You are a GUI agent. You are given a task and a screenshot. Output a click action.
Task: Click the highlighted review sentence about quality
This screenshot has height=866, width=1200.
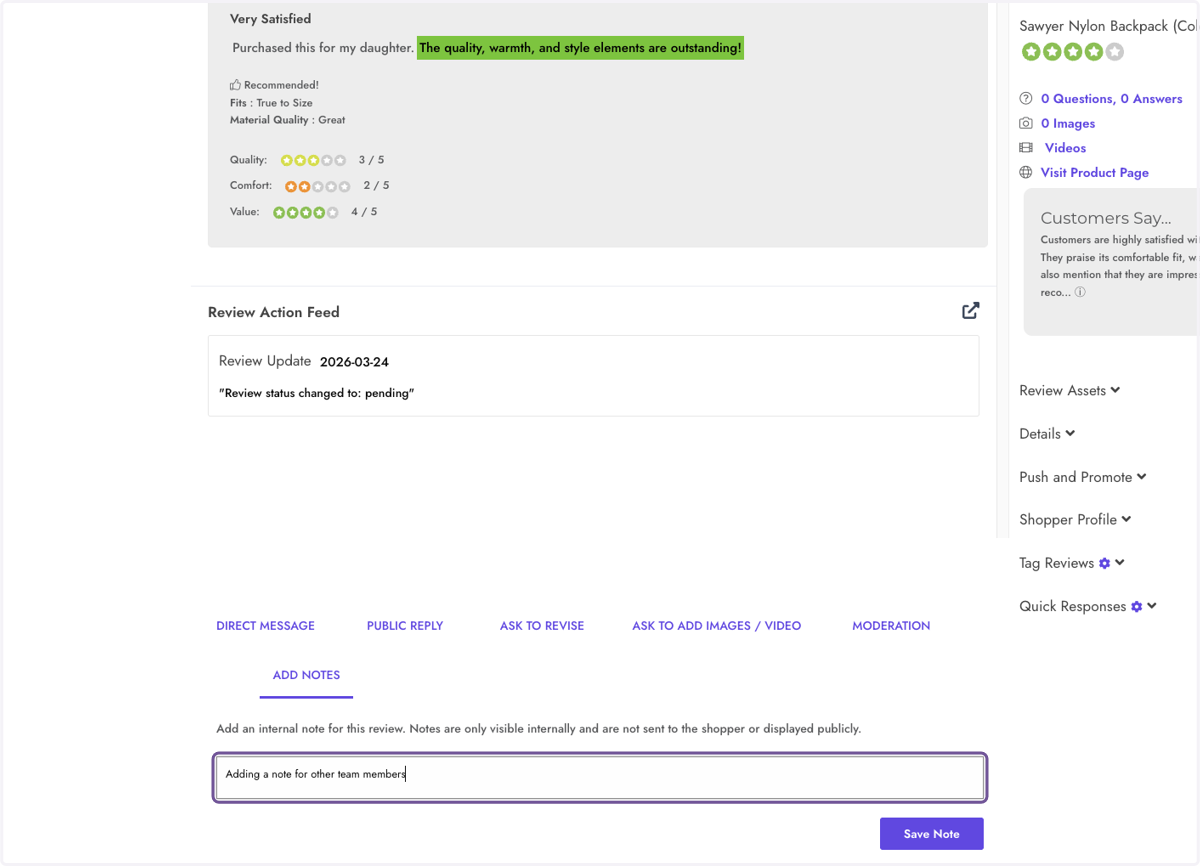pos(580,48)
